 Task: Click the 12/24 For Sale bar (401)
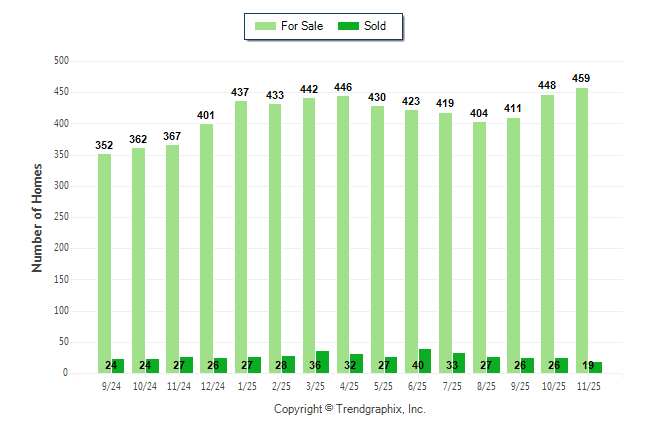207,248
